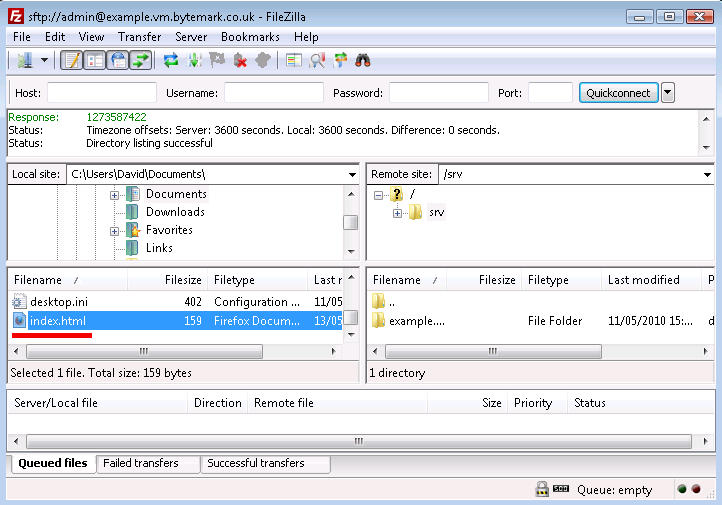The image size is (722, 505).
Task: Click the speed limit icon in status bar
Action: tap(560, 488)
